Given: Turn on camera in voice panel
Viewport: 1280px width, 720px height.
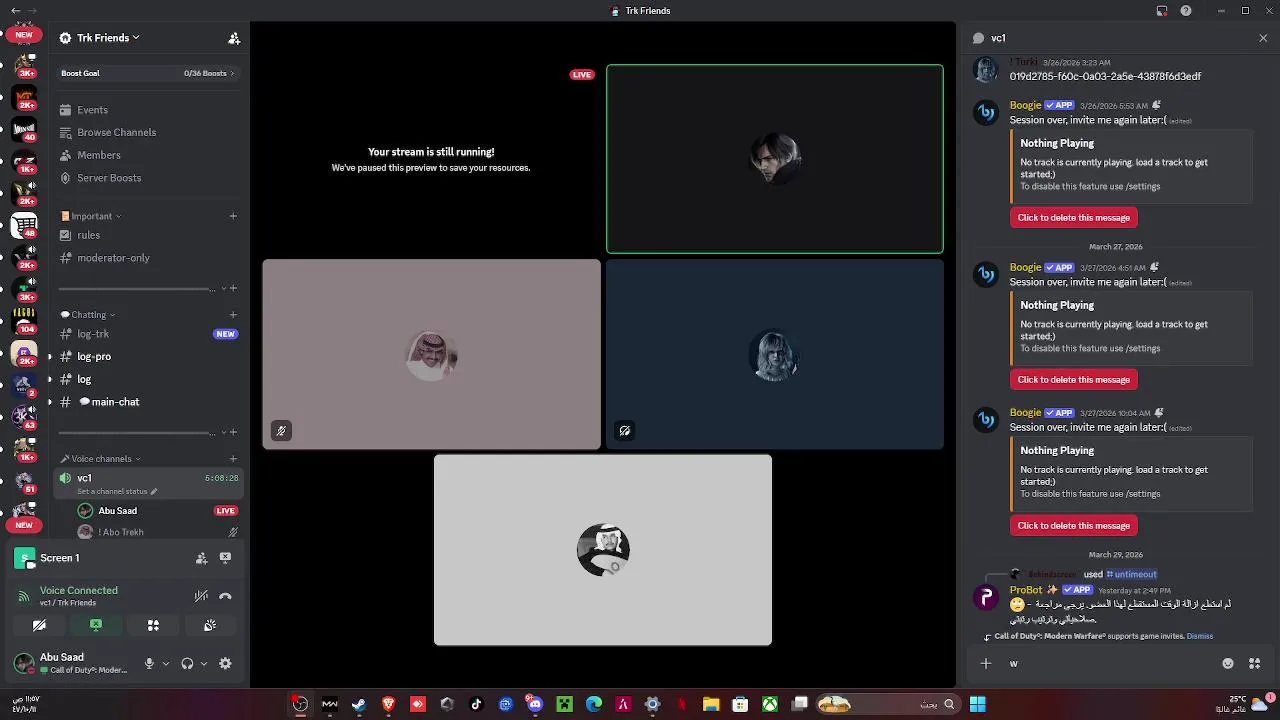Looking at the screenshot, I should click(x=39, y=625).
